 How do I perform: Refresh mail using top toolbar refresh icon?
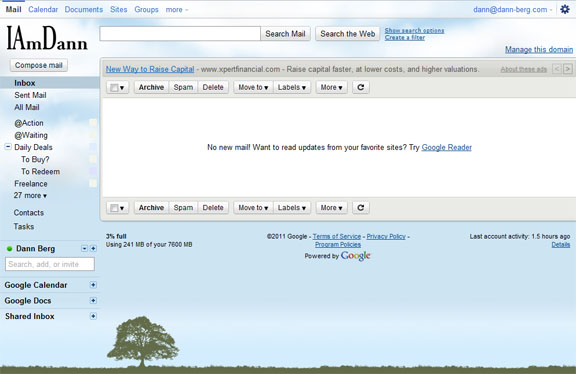coord(361,87)
